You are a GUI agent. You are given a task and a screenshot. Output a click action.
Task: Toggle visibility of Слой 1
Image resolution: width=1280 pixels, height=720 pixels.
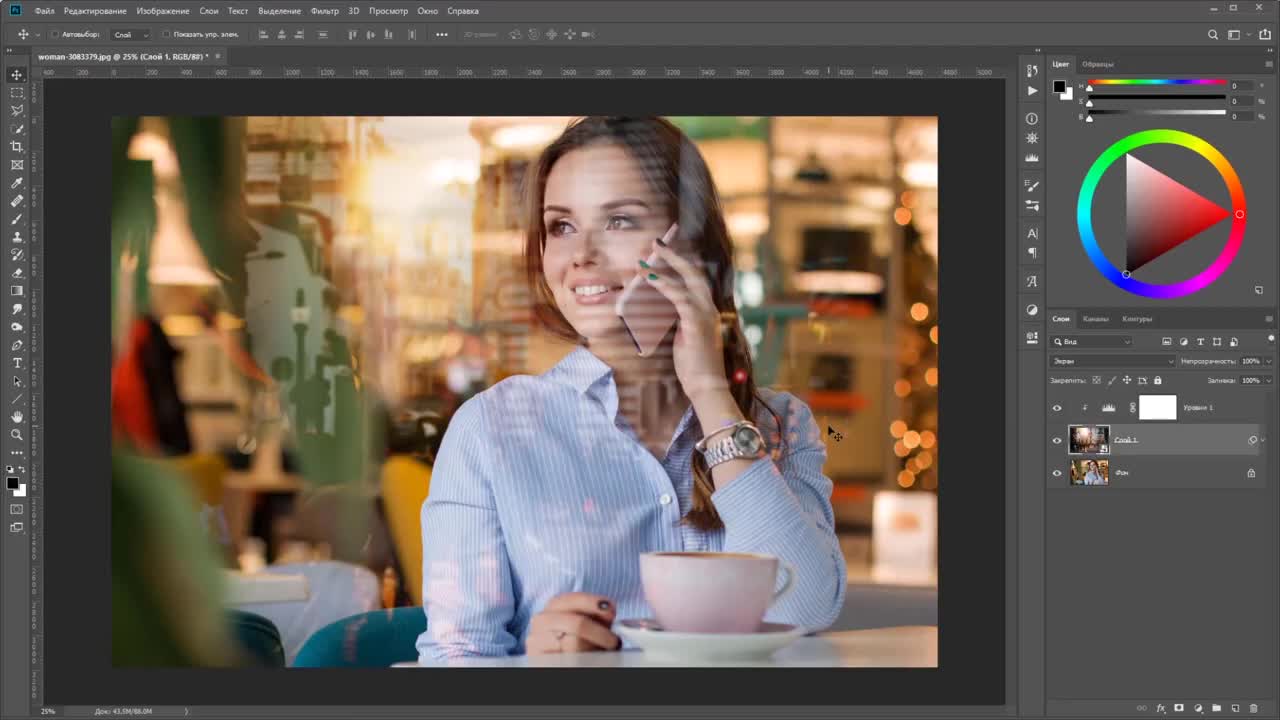(1057, 440)
